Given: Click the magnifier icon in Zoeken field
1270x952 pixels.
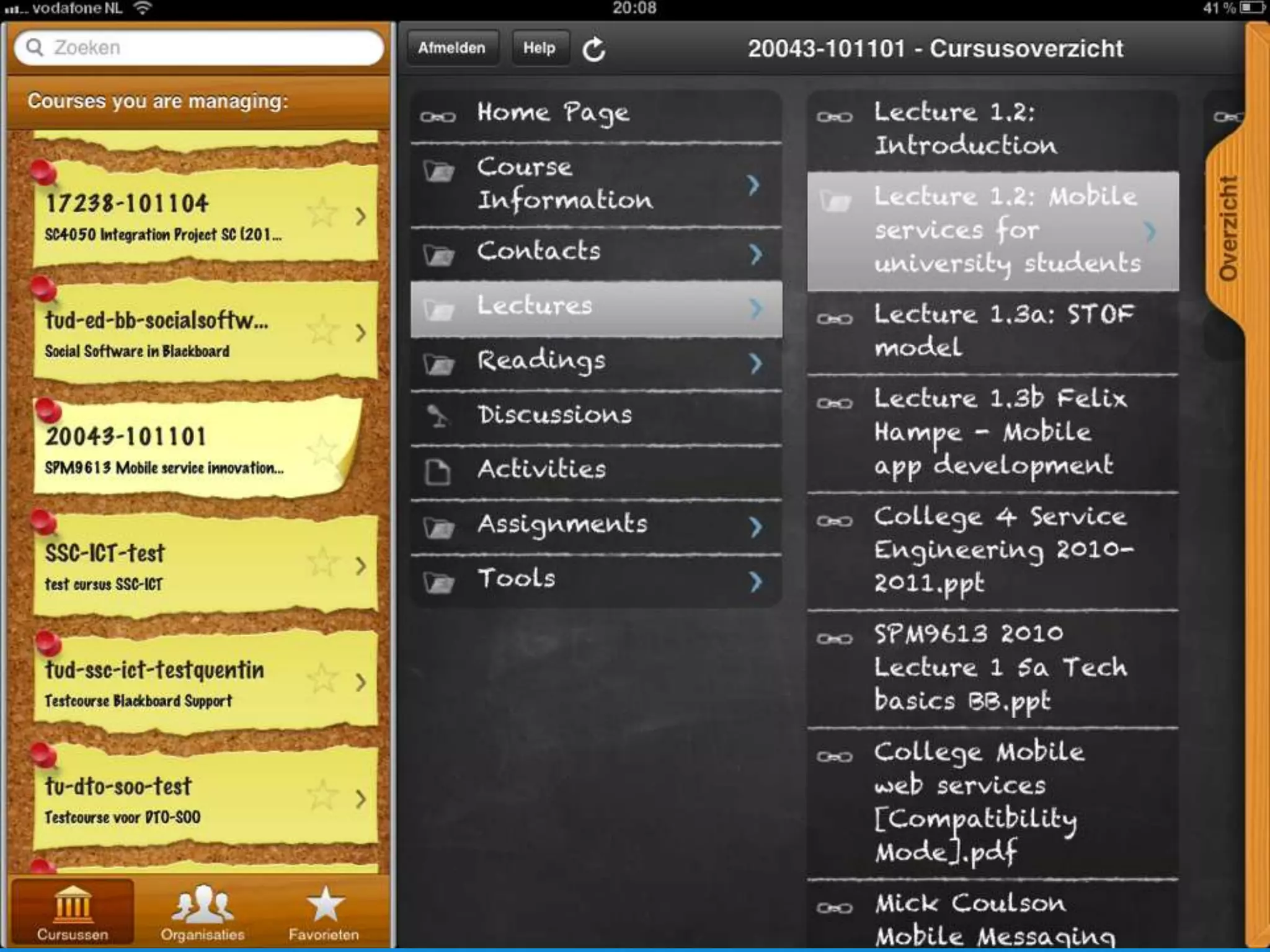Looking at the screenshot, I should pos(35,48).
